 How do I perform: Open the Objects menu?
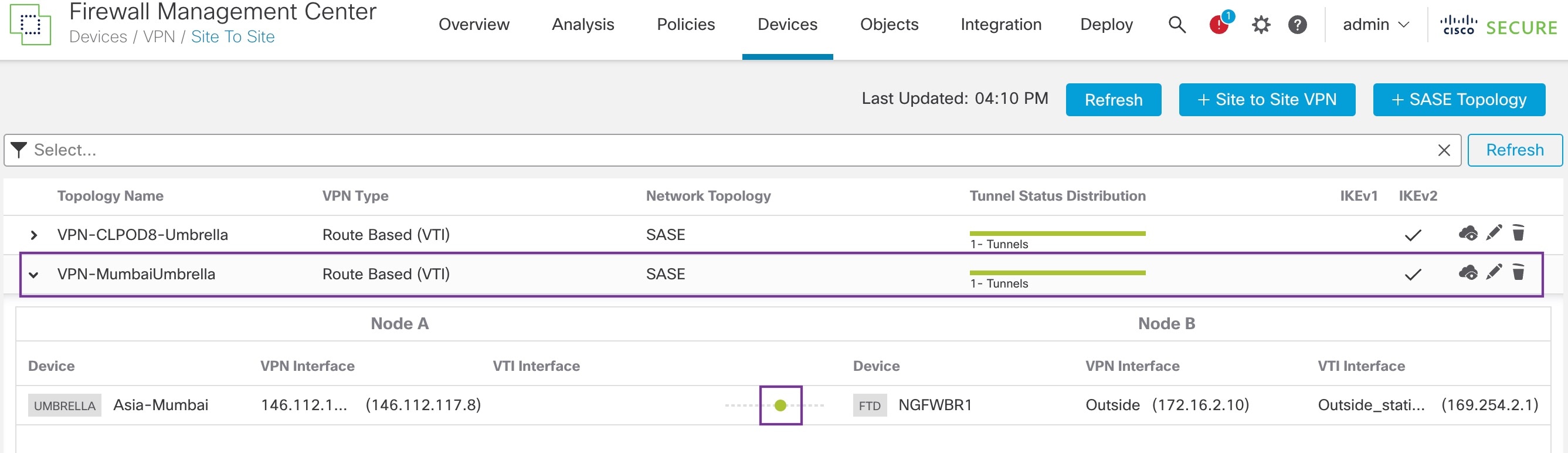pyautogui.click(x=889, y=25)
